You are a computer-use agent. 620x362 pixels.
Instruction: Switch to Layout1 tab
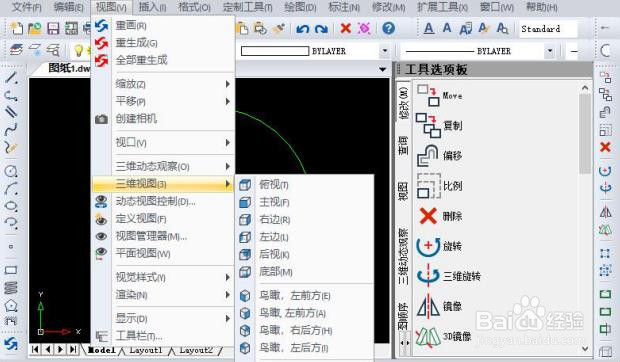click(146, 350)
